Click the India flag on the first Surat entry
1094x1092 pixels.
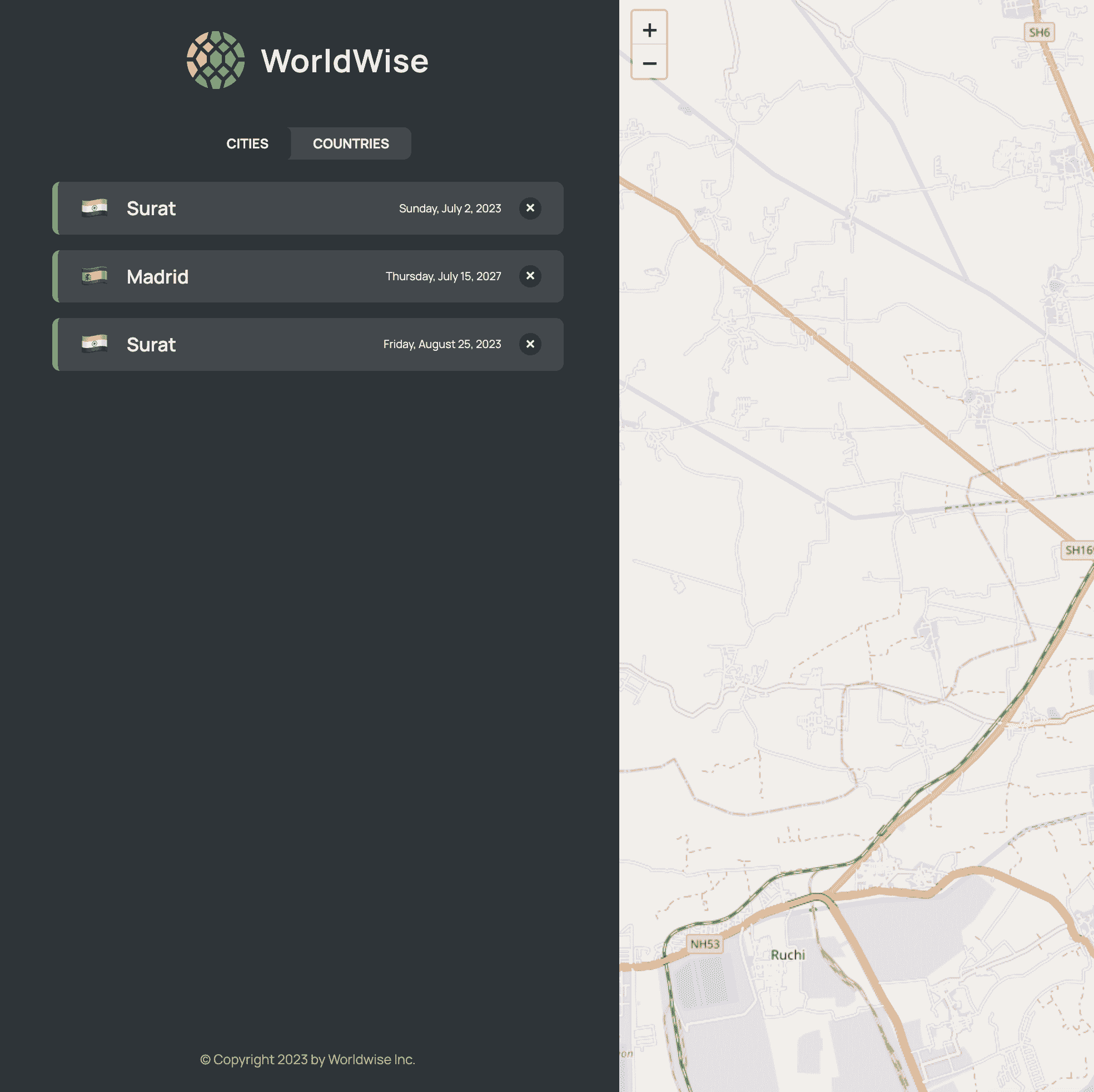pyautogui.click(x=93, y=209)
